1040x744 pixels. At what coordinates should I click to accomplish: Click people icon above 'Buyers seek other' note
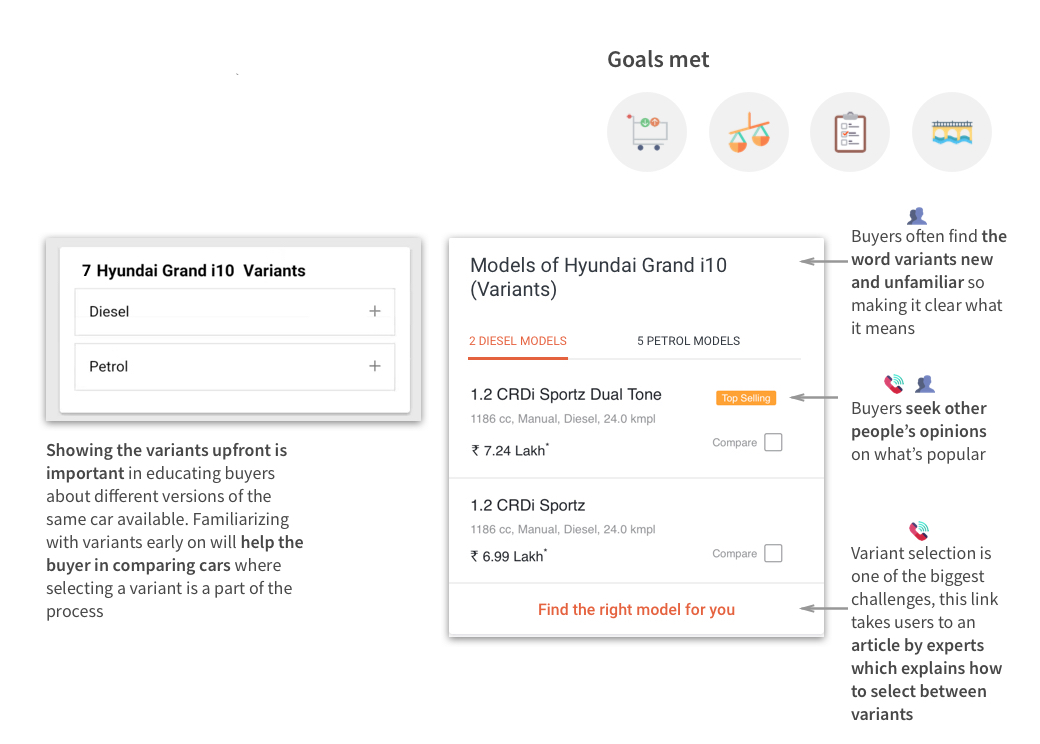(x=925, y=384)
